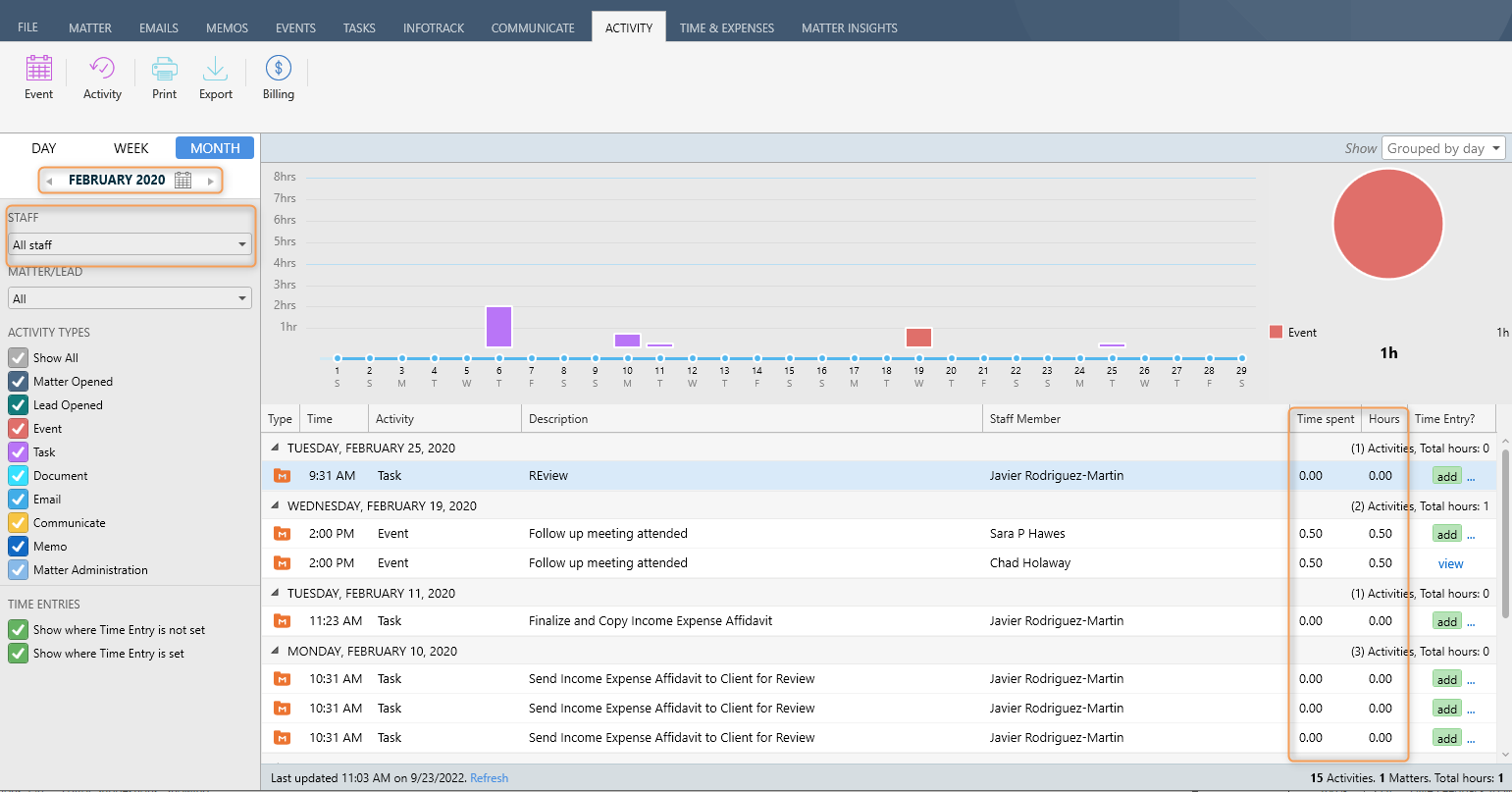Image resolution: width=1512 pixels, height=792 pixels.
Task: Switch to the MEMOS tab
Action: (x=228, y=27)
